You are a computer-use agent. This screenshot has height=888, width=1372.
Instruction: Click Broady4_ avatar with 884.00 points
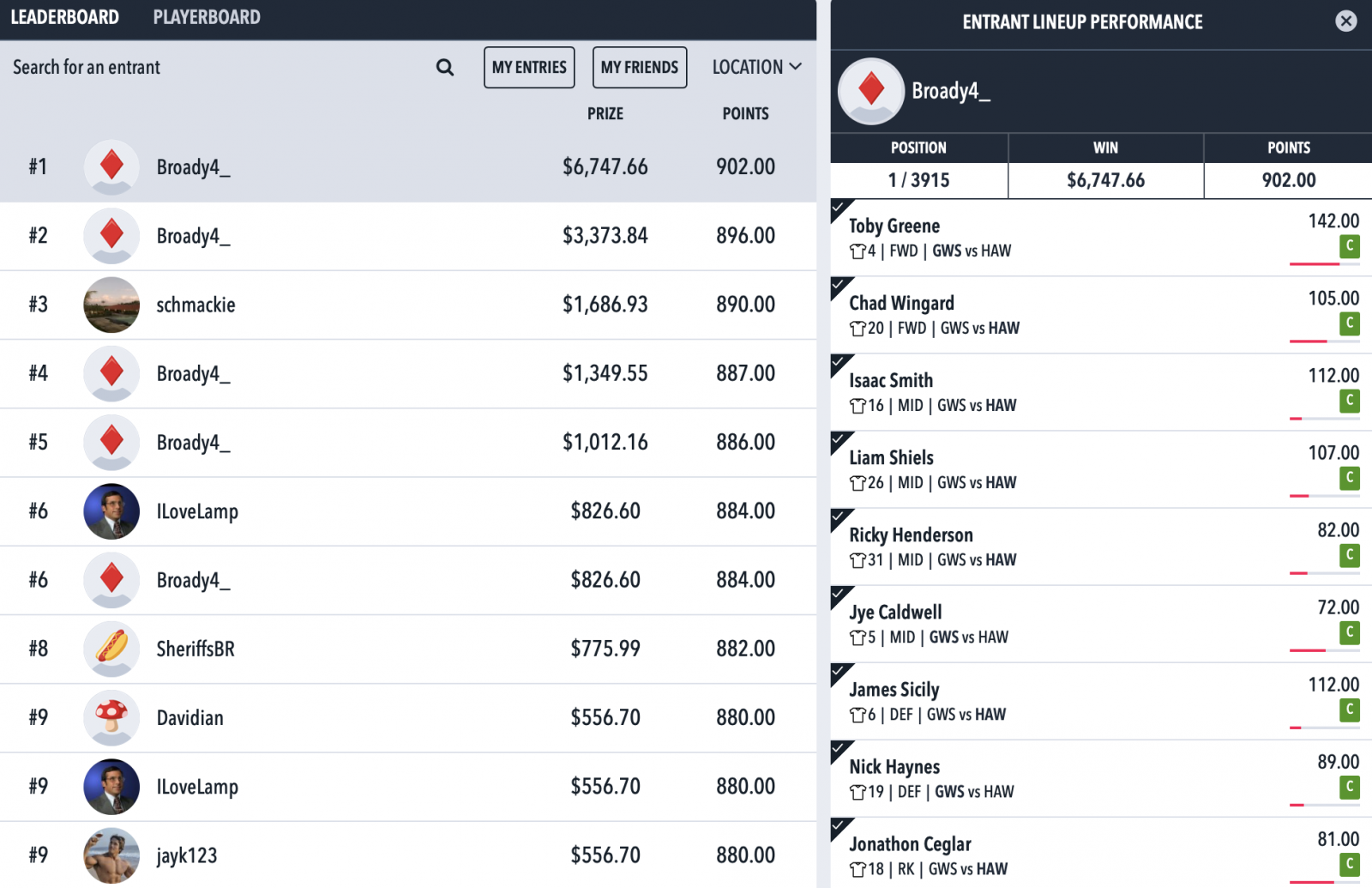[111, 580]
